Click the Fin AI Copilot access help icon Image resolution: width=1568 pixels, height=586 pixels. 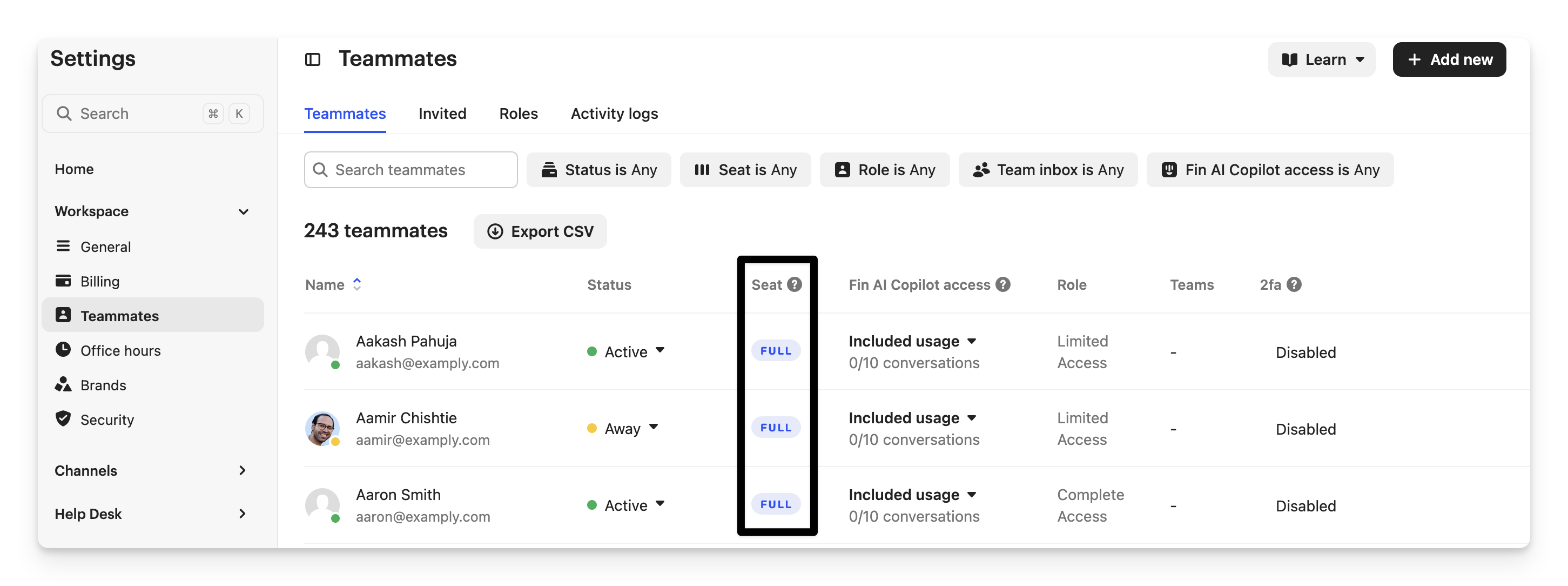pyautogui.click(x=1002, y=284)
